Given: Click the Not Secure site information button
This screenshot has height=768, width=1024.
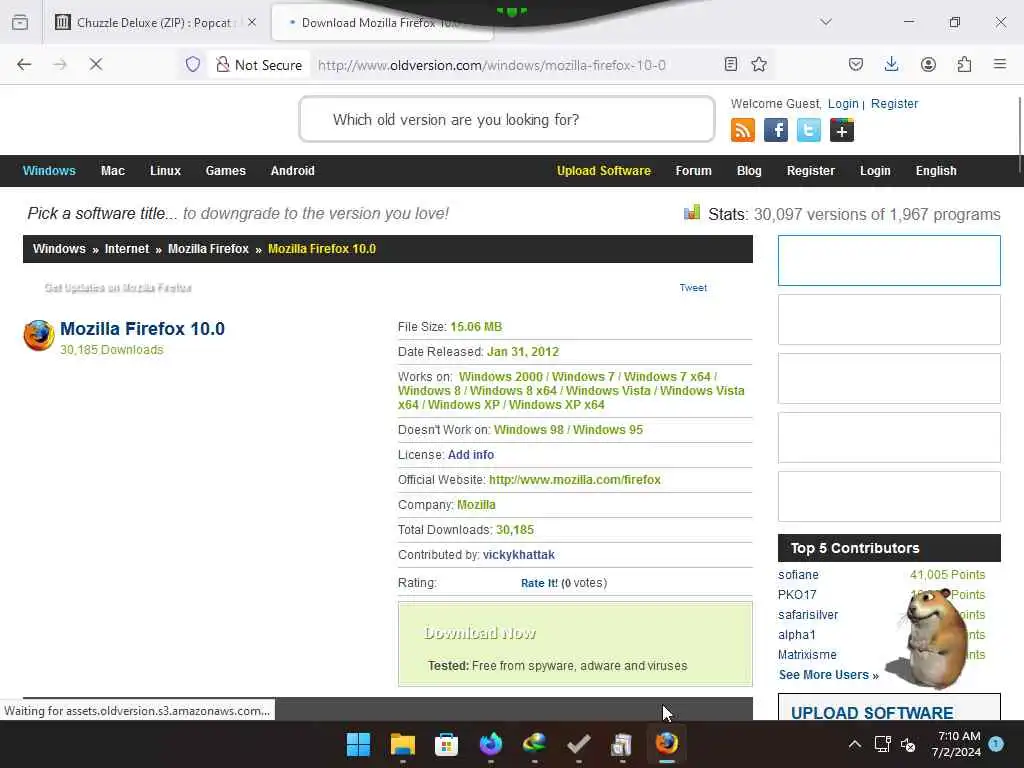Looking at the screenshot, I should click(x=259, y=65).
